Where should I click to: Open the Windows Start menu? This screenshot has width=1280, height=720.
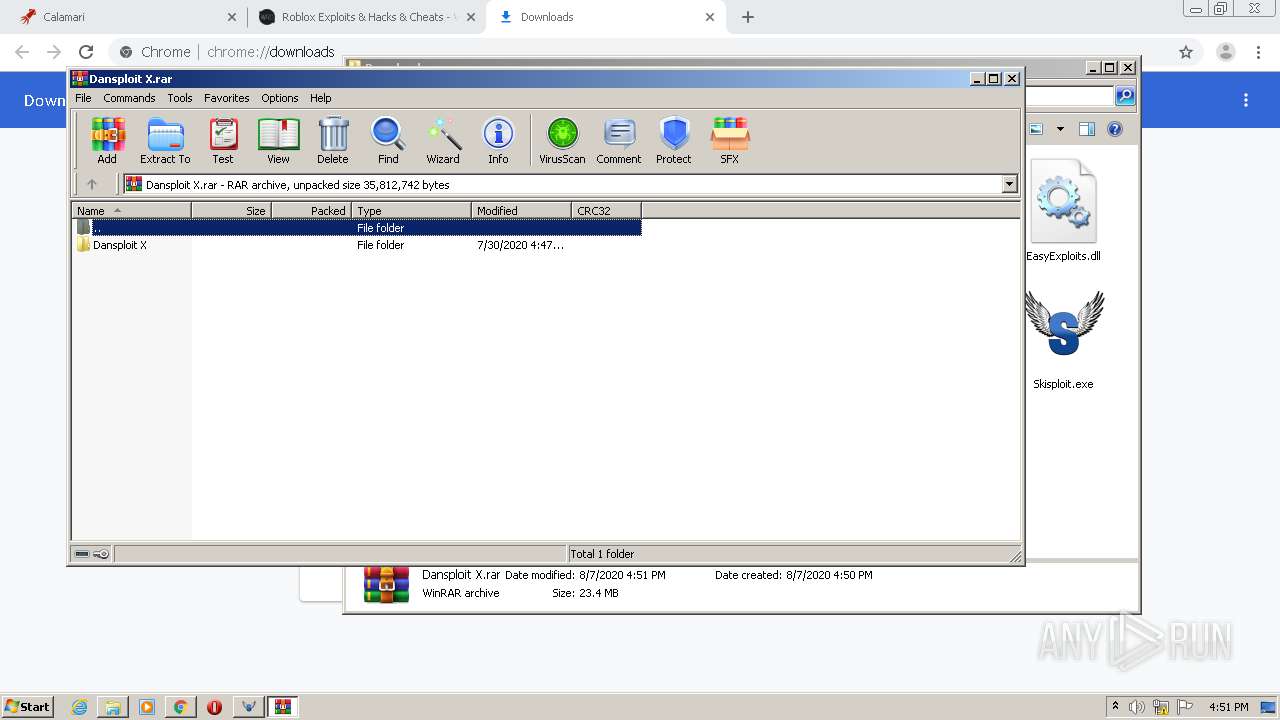28,706
